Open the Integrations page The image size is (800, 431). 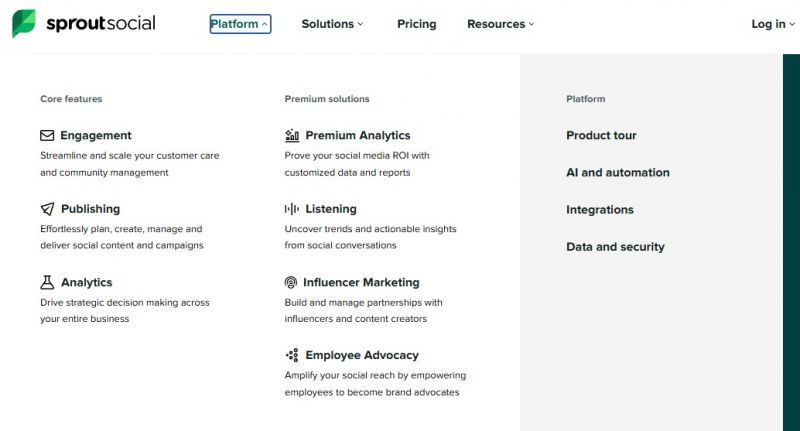(600, 209)
